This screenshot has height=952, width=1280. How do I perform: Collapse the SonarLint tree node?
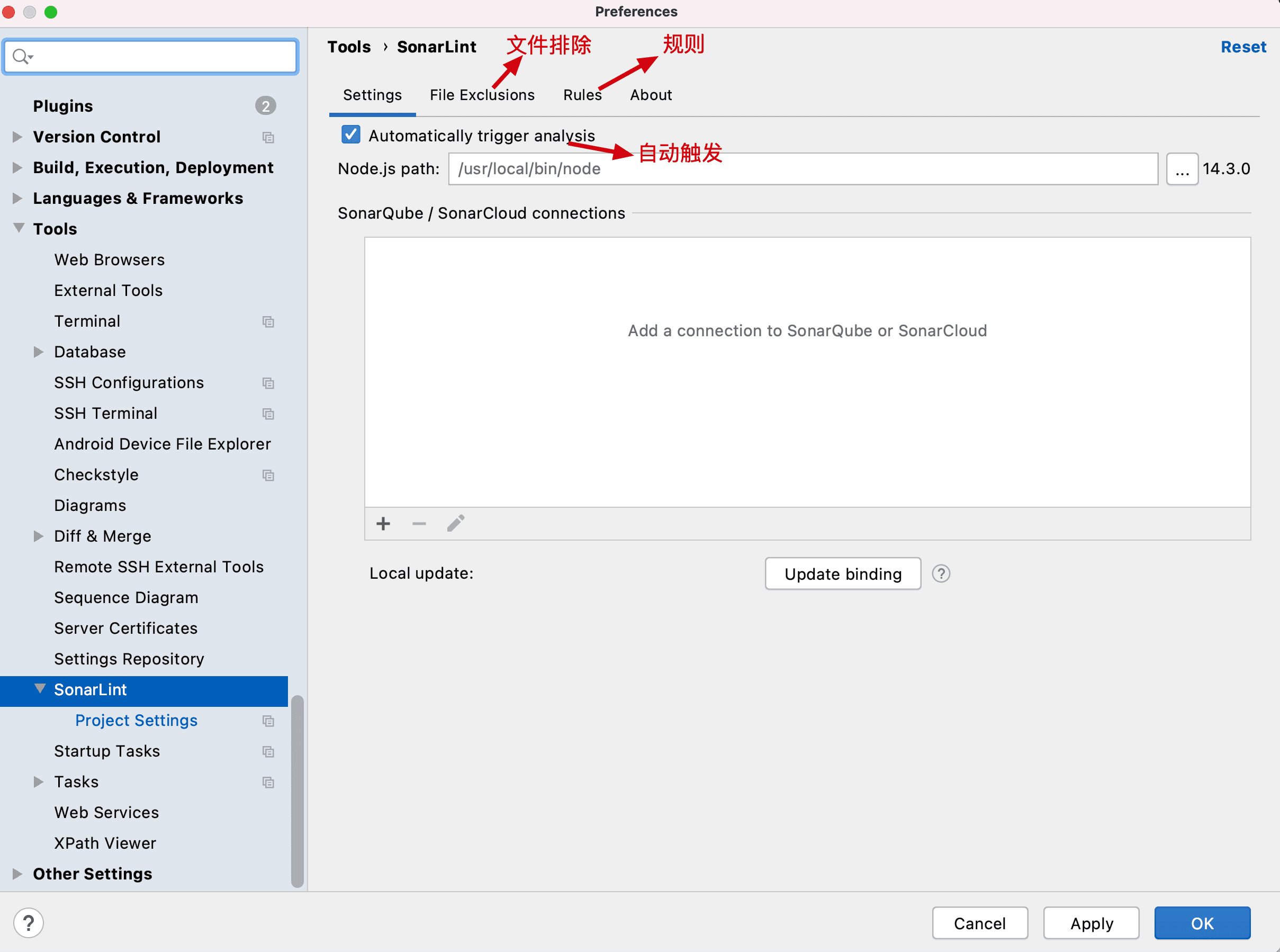click(x=40, y=689)
